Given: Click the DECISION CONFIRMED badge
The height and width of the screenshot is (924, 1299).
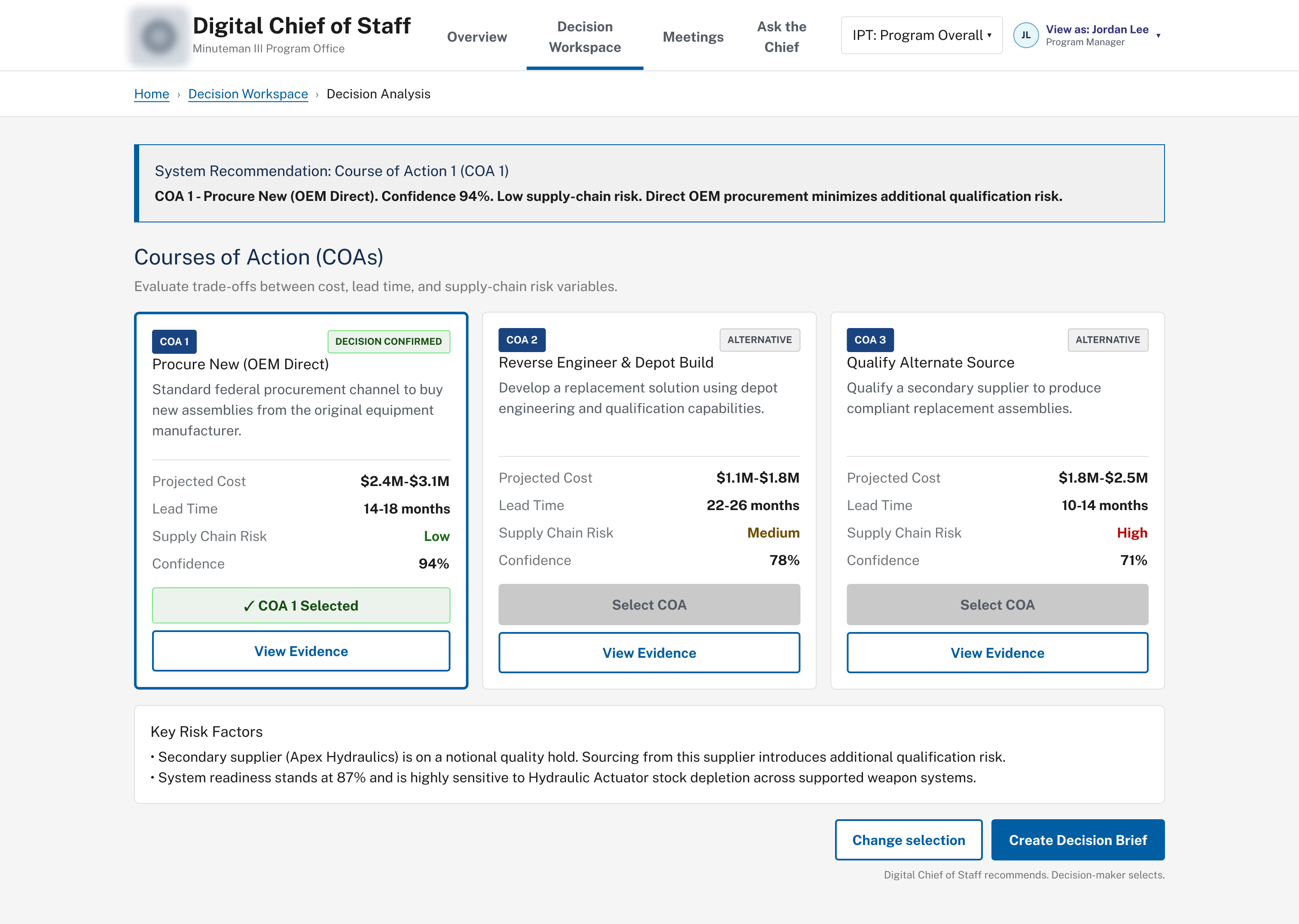Looking at the screenshot, I should point(389,341).
